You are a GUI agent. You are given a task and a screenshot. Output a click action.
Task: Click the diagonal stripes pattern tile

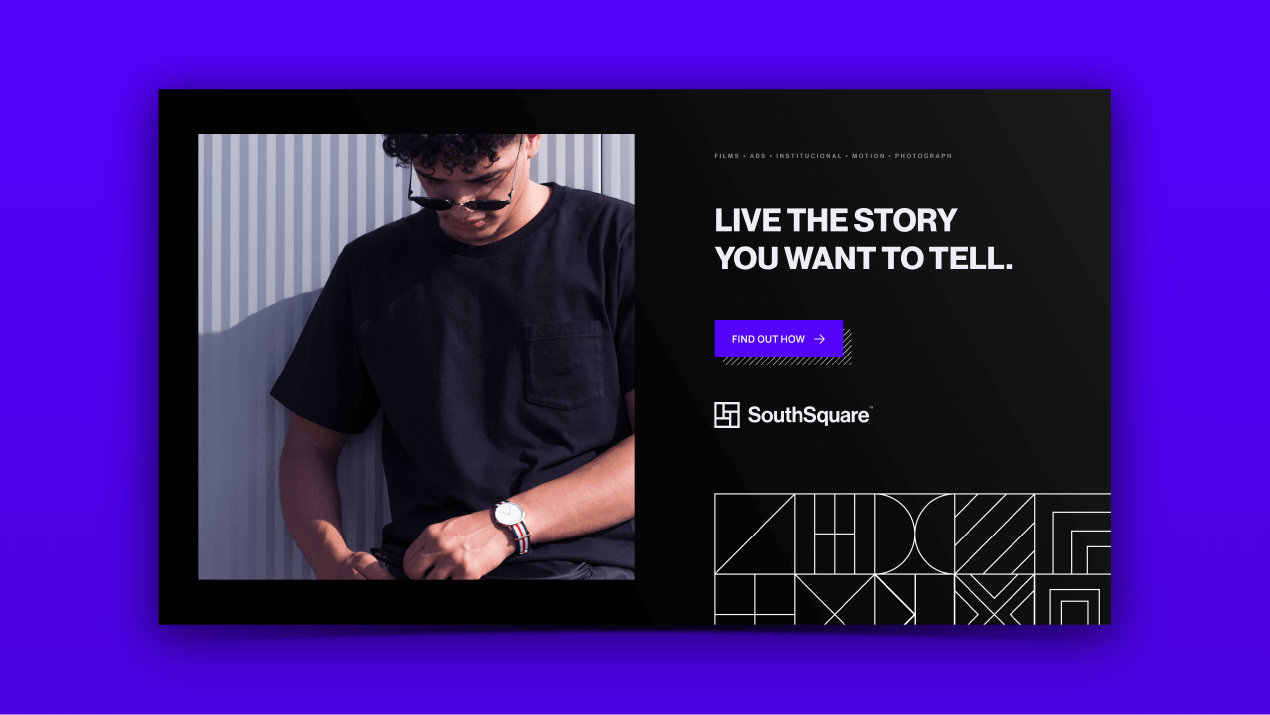coord(995,534)
